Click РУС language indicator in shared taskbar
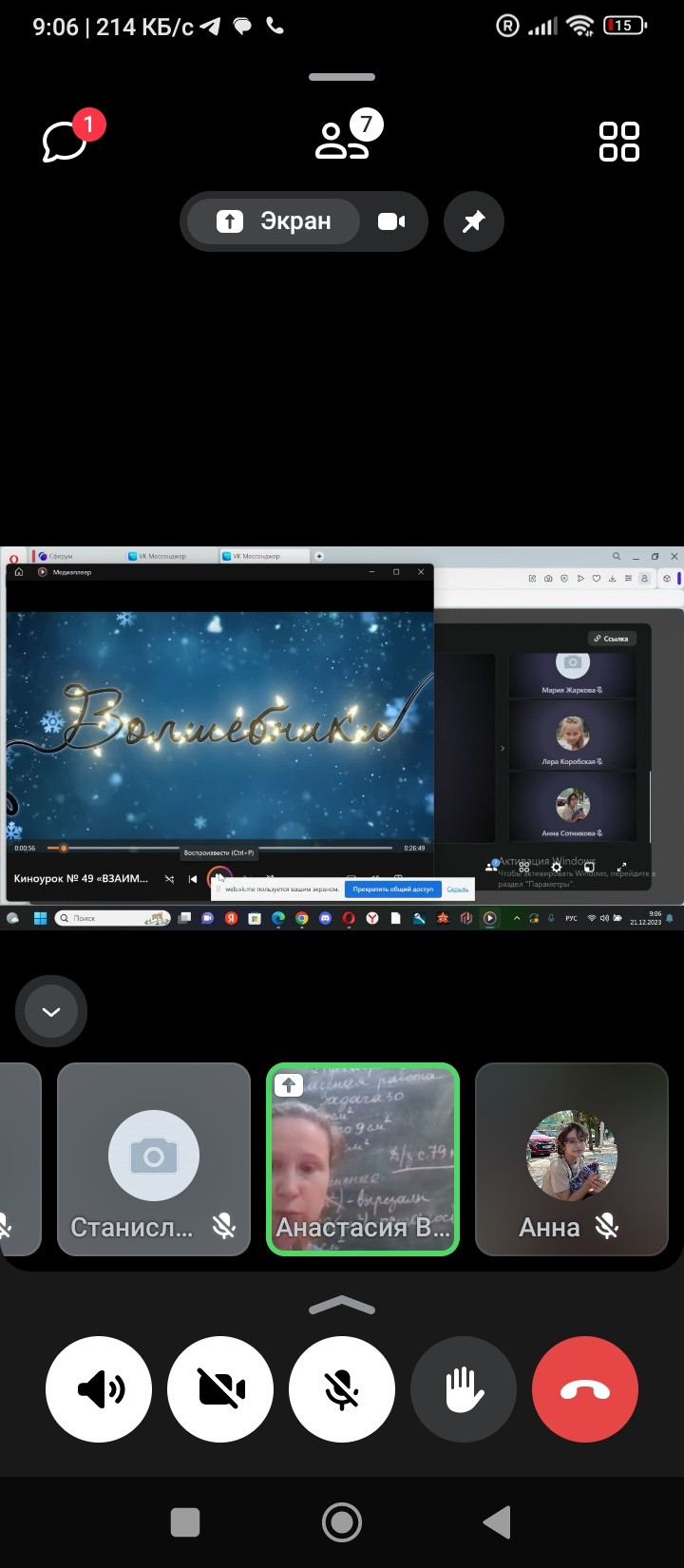Image resolution: width=684 pixels, height=1568 pixels. pos(571,919)
